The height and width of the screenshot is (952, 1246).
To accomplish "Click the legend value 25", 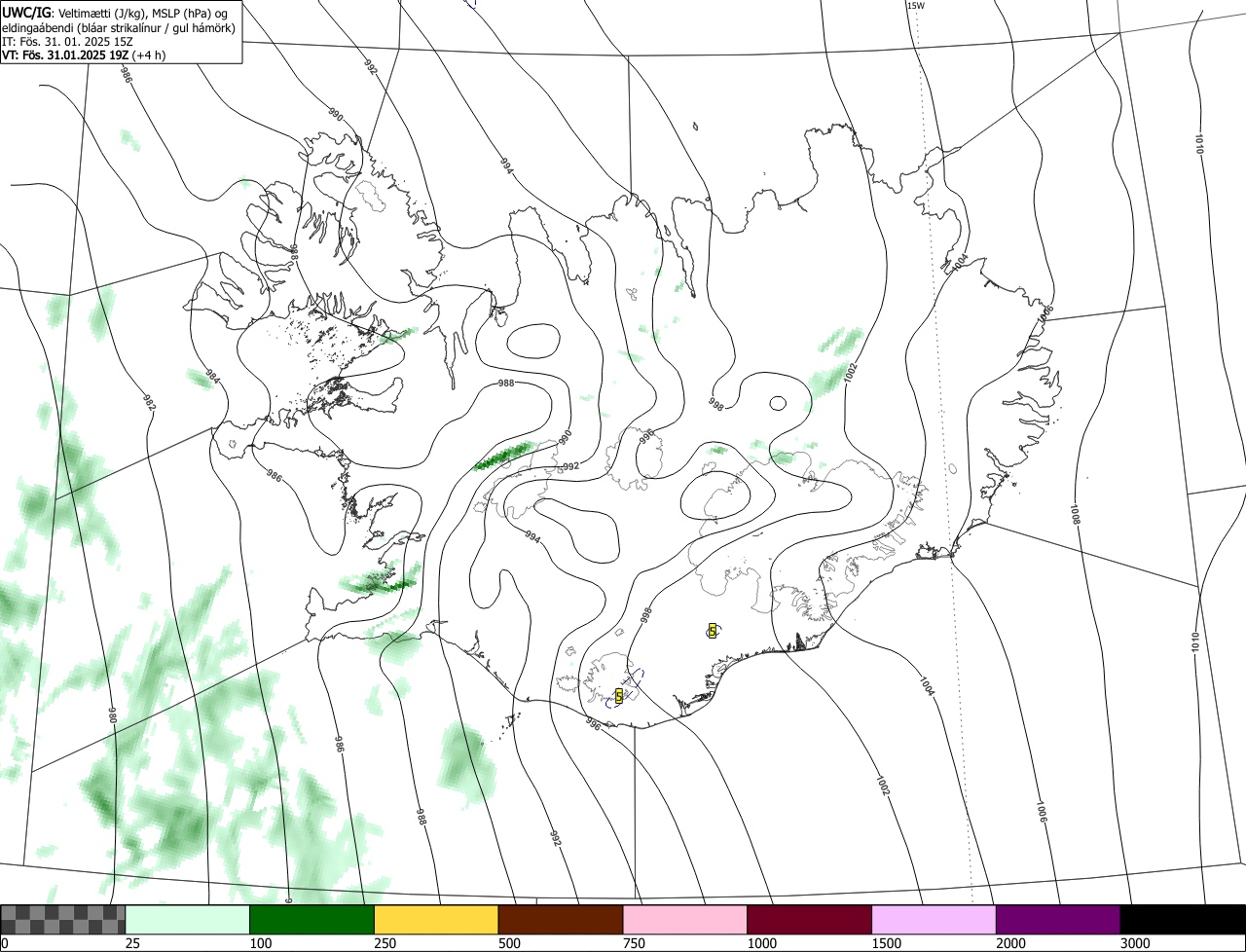I will pyautogui.click(x=132, y=943).
